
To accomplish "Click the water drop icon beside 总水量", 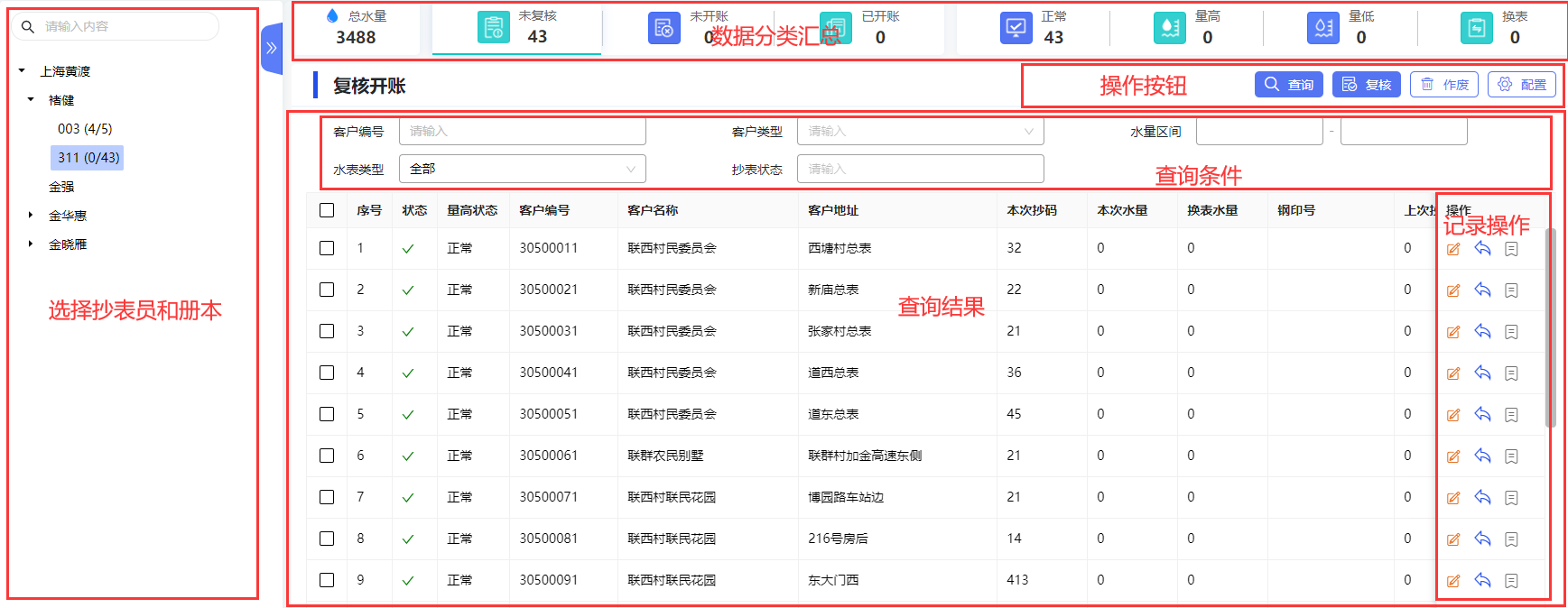I will 332,15.
